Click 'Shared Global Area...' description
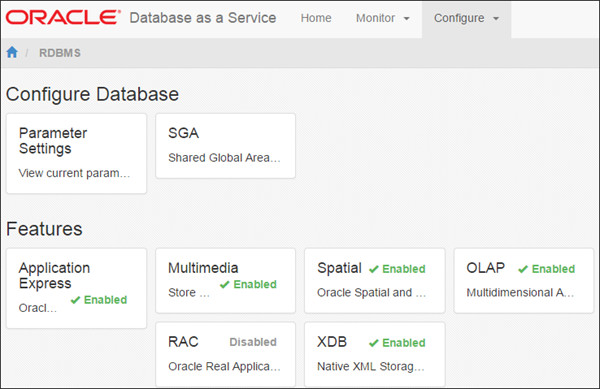 tap(224, 158)
